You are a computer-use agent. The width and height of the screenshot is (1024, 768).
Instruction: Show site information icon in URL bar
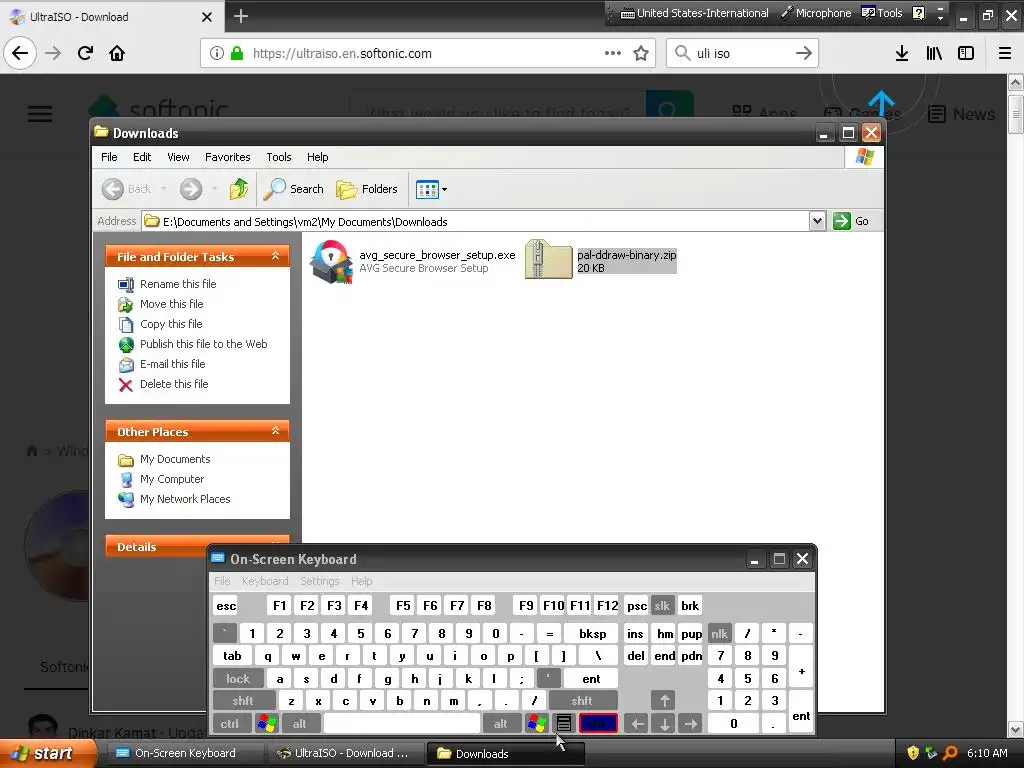click(x=217, y=53)
